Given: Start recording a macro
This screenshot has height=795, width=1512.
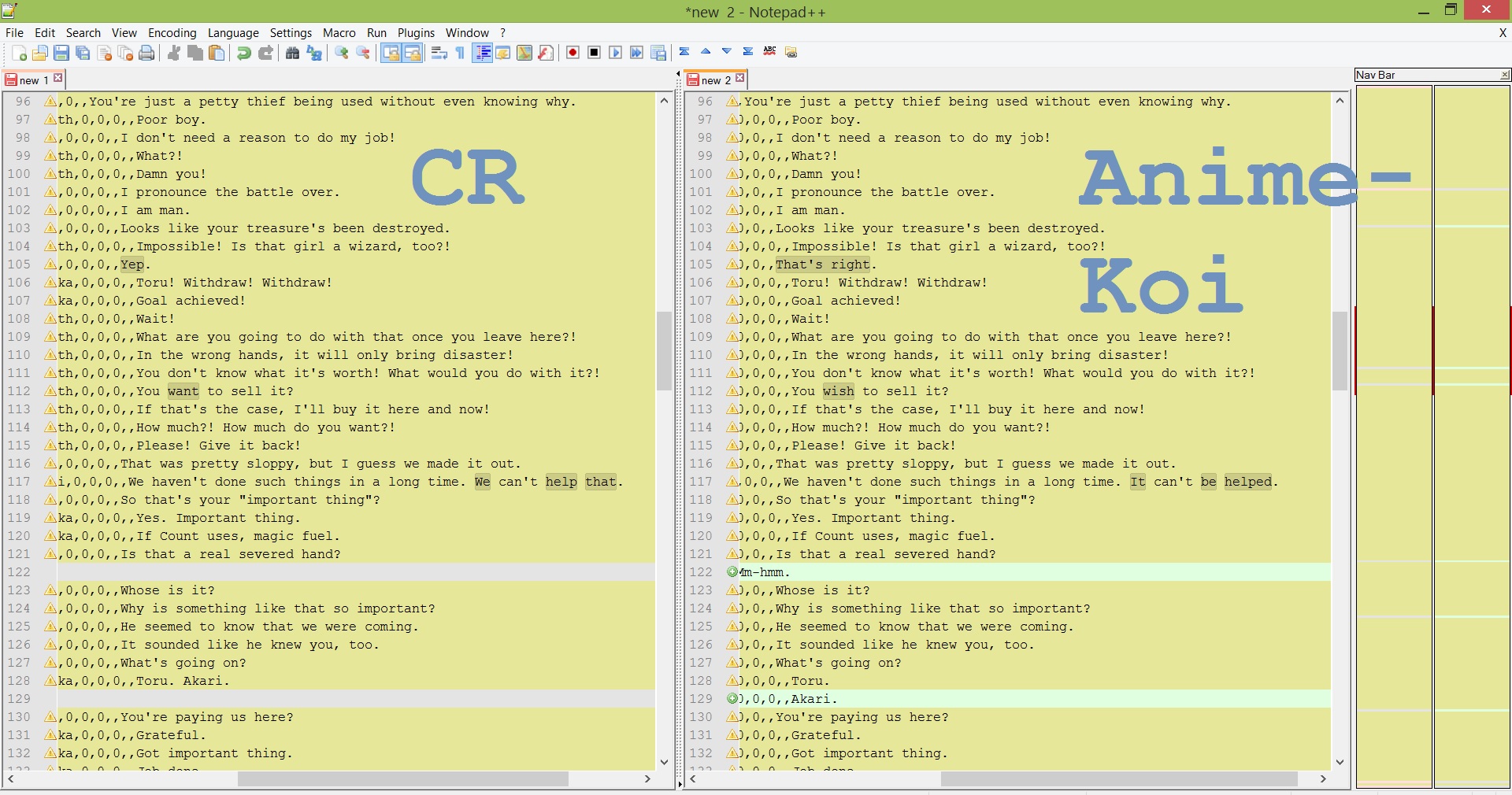Looking at the screenshot, I should tap(573, 53).
